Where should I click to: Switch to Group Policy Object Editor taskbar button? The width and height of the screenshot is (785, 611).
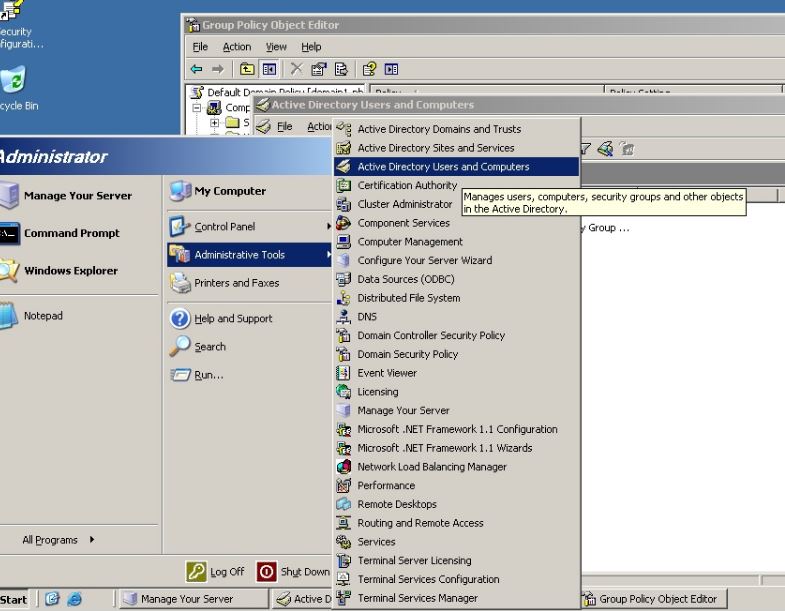tap(654, 599)
